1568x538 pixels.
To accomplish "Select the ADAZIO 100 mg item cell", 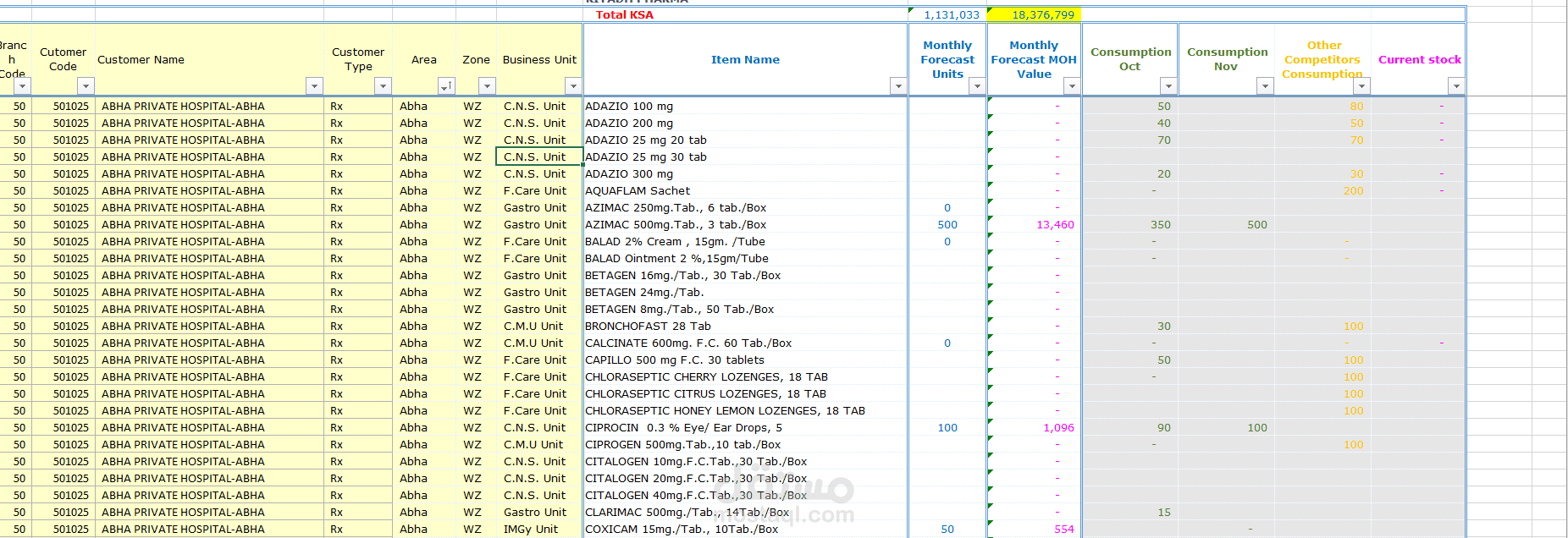I will point(746,107).
